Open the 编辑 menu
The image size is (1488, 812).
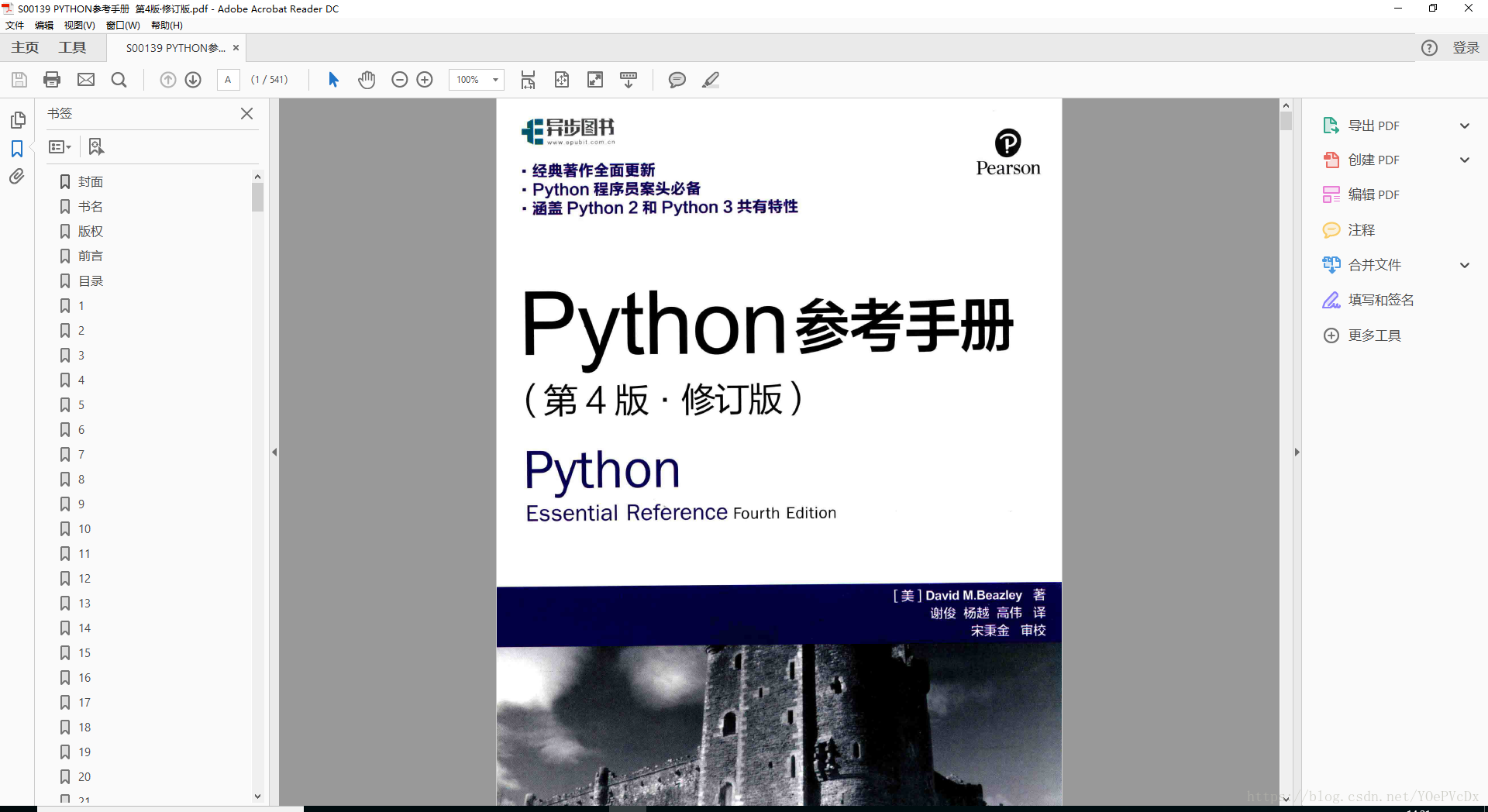click(x=44, y=26)
